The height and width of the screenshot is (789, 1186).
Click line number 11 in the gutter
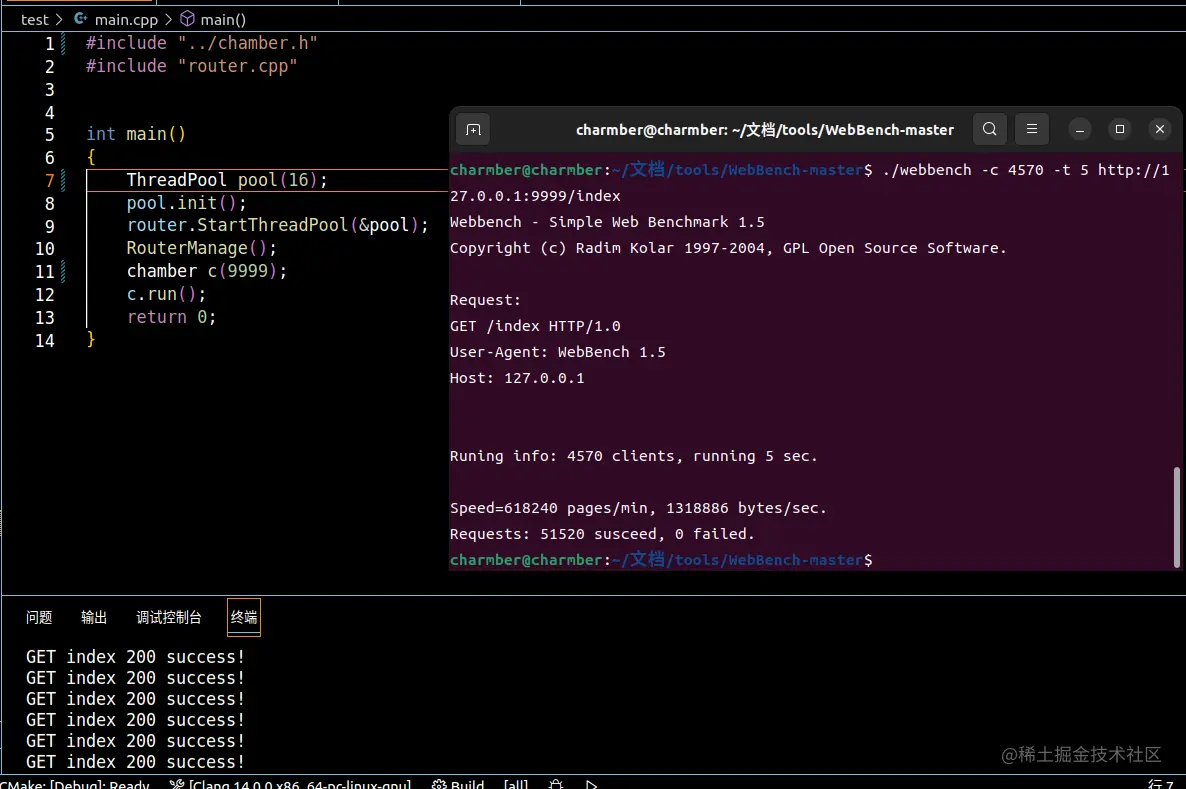(x=45, y=272)
